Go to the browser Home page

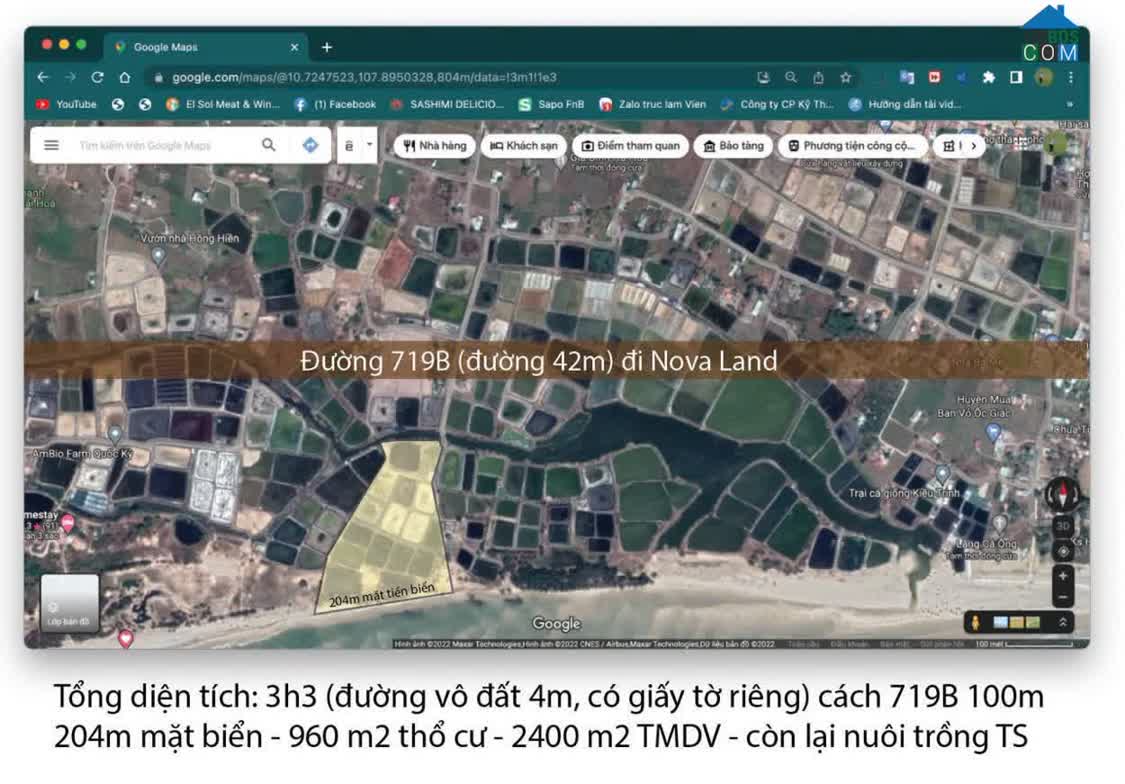pyautogui.click(x=125, y=77)
